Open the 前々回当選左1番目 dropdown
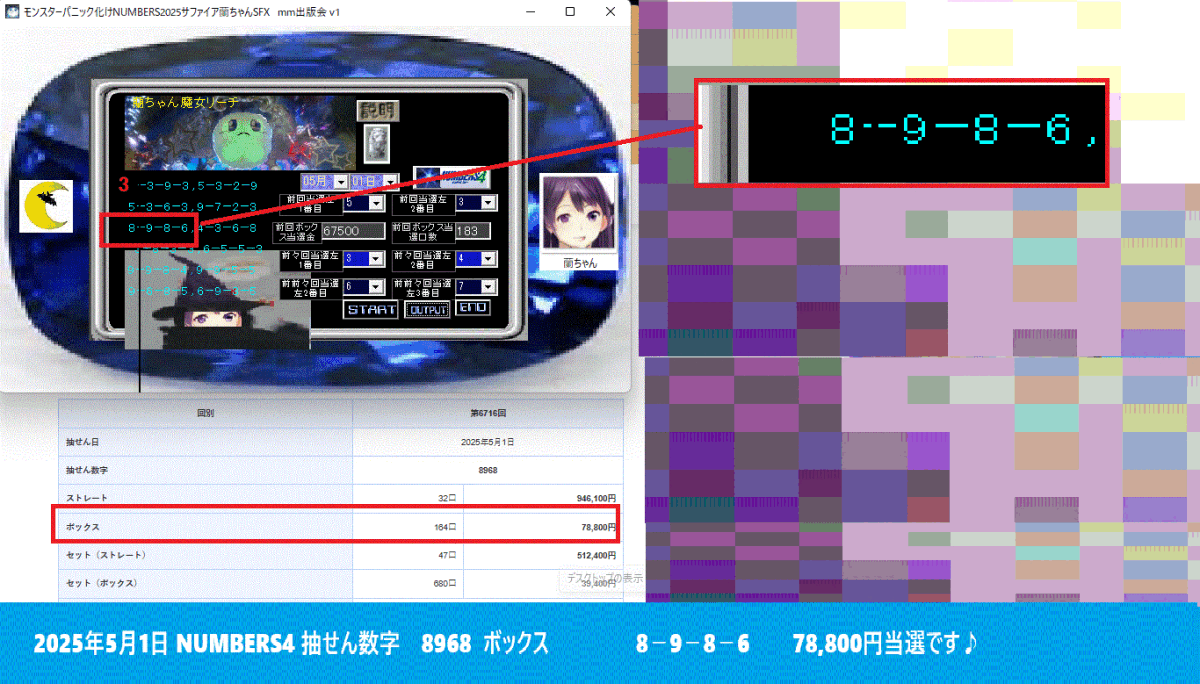 (x=363, y=259)
